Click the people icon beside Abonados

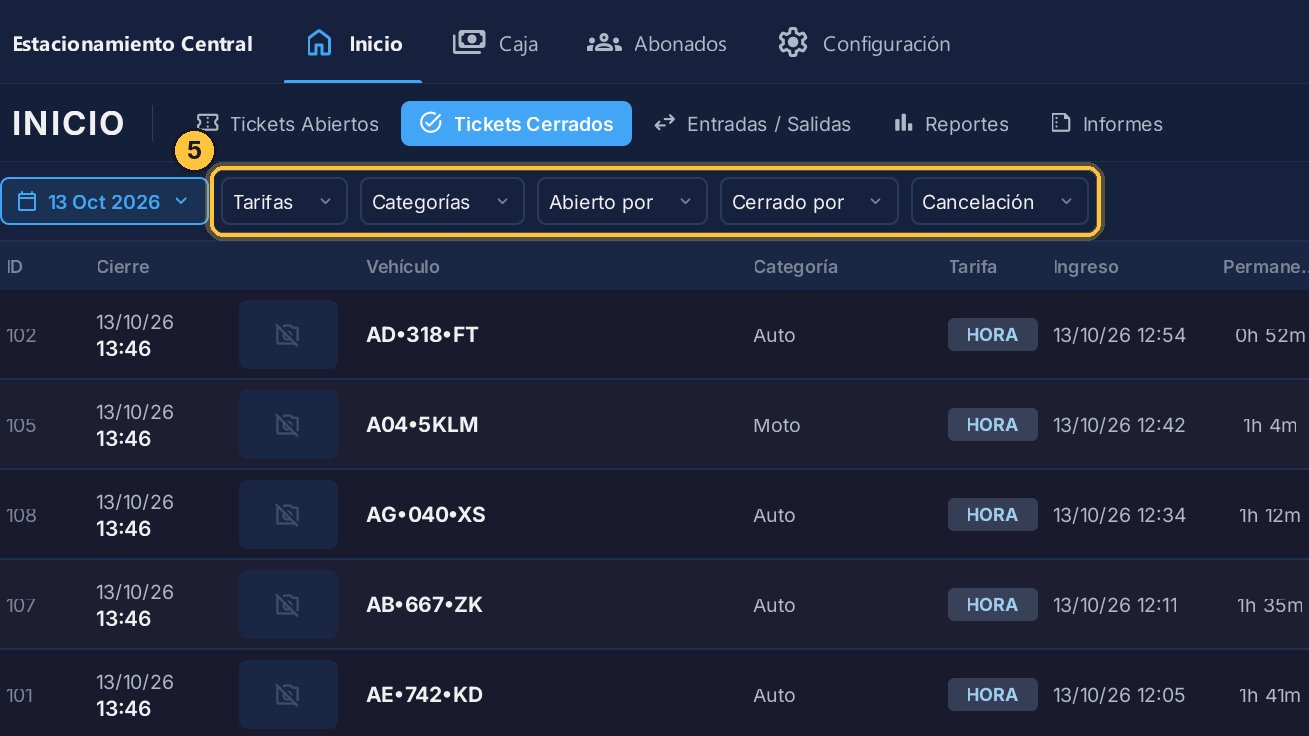click(604, 43)
